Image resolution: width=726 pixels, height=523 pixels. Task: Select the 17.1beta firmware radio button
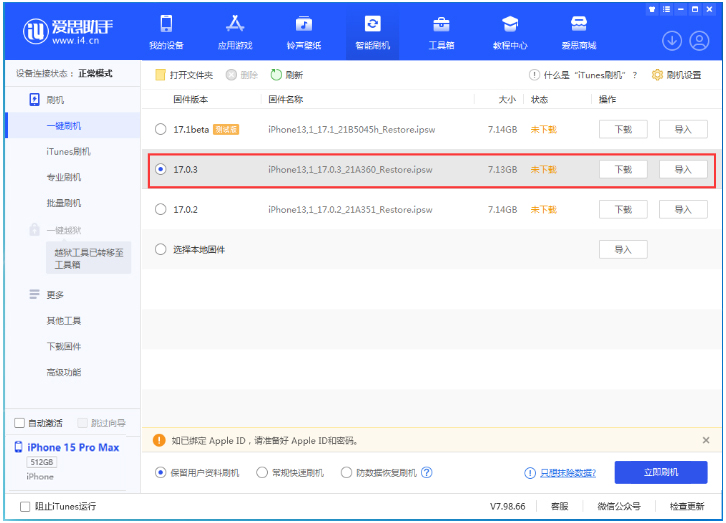(x=161, y=129)
